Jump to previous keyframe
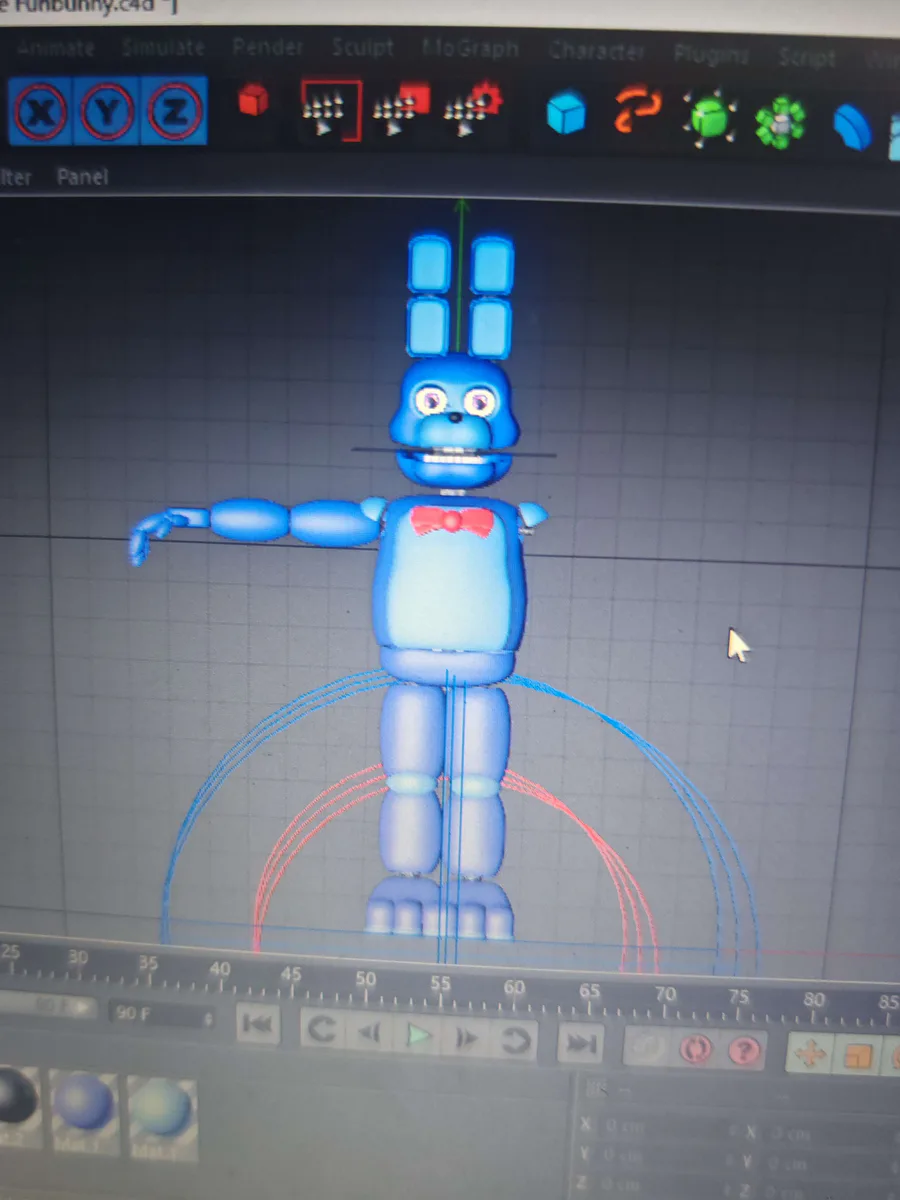The width and height of the screenshot is (900, 1200). [x=320, y=1030]
